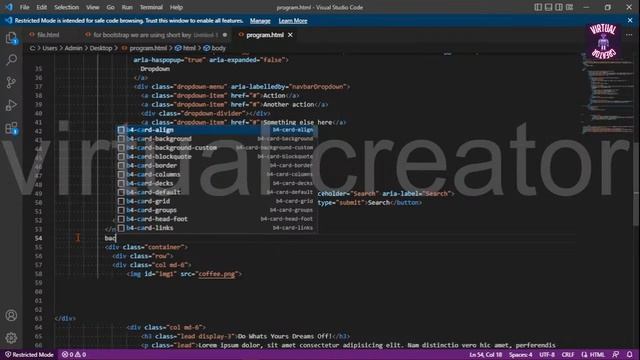Select the program.html editor tab

coord(265,35)
